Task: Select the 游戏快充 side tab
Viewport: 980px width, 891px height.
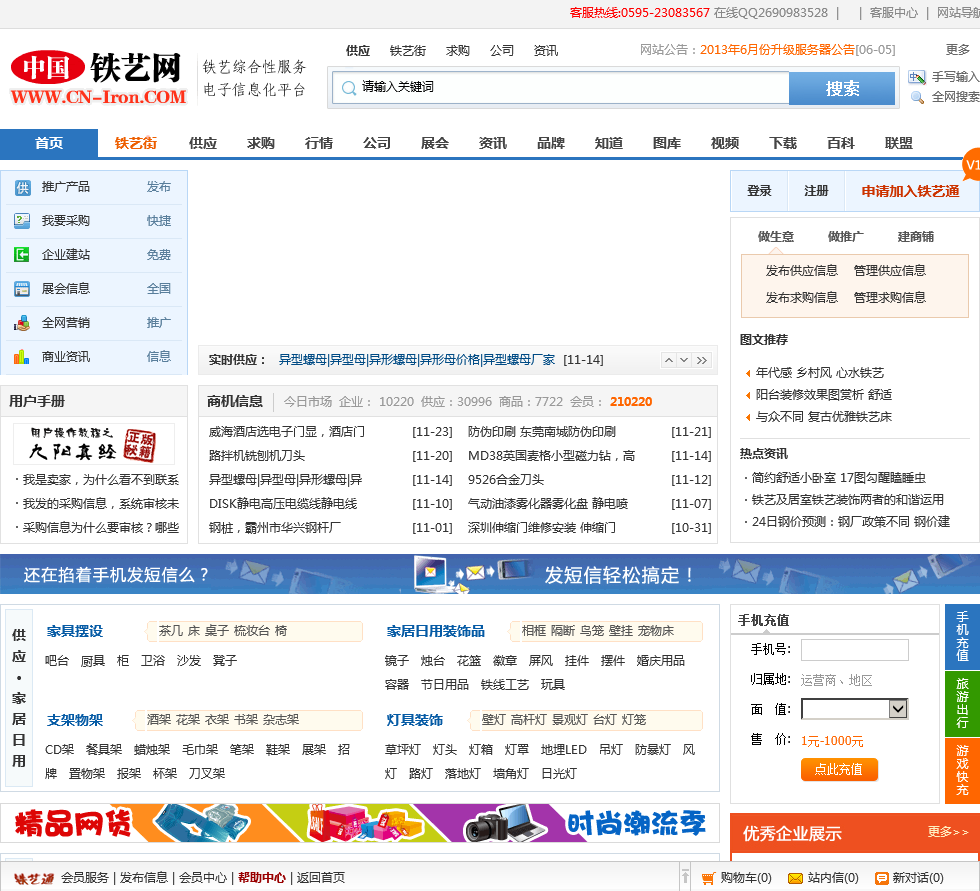Action: 962,770
